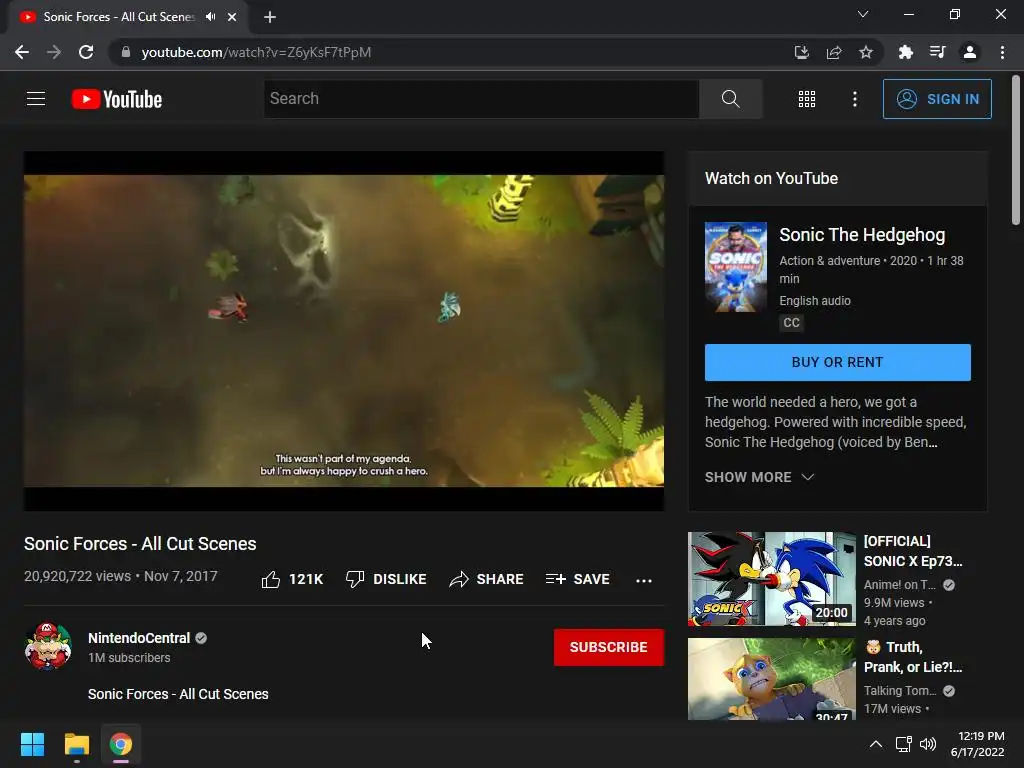This screenshot has width=1024, height=768.
Task: Open the [OFFICIAL] SONIC X Ep73 title
Action: [913, 551]
